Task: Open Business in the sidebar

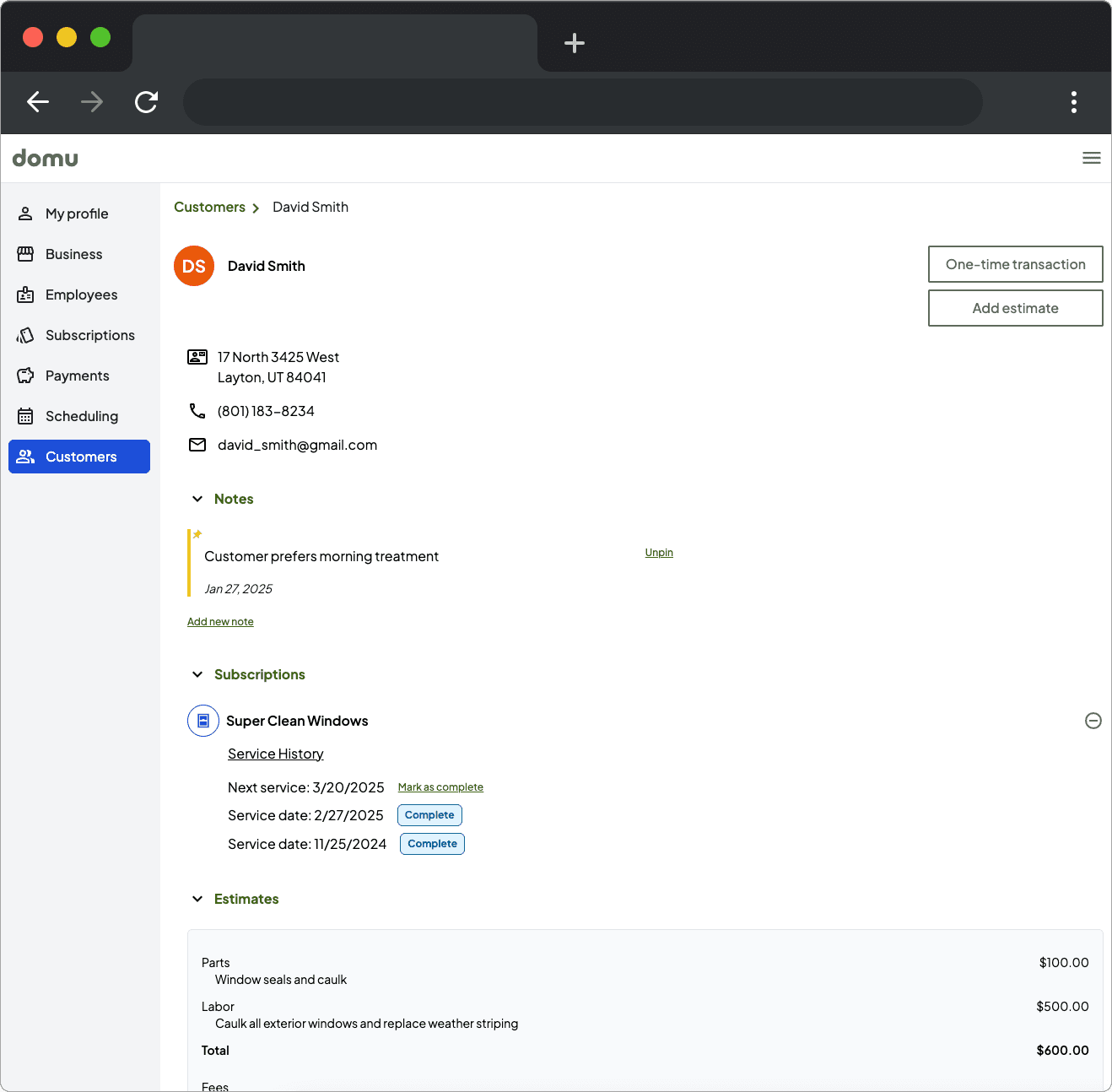Action: (79, 254)
